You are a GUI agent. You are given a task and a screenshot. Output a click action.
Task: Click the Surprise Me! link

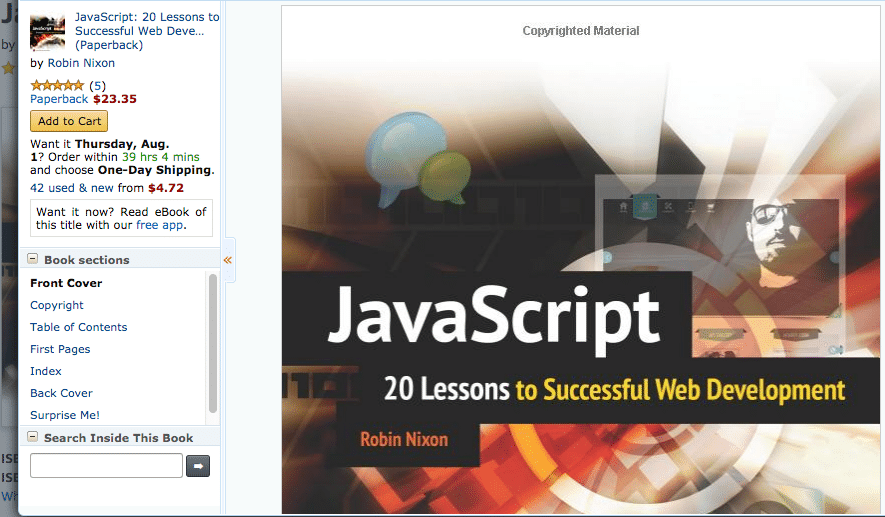(x=65, y=415)
